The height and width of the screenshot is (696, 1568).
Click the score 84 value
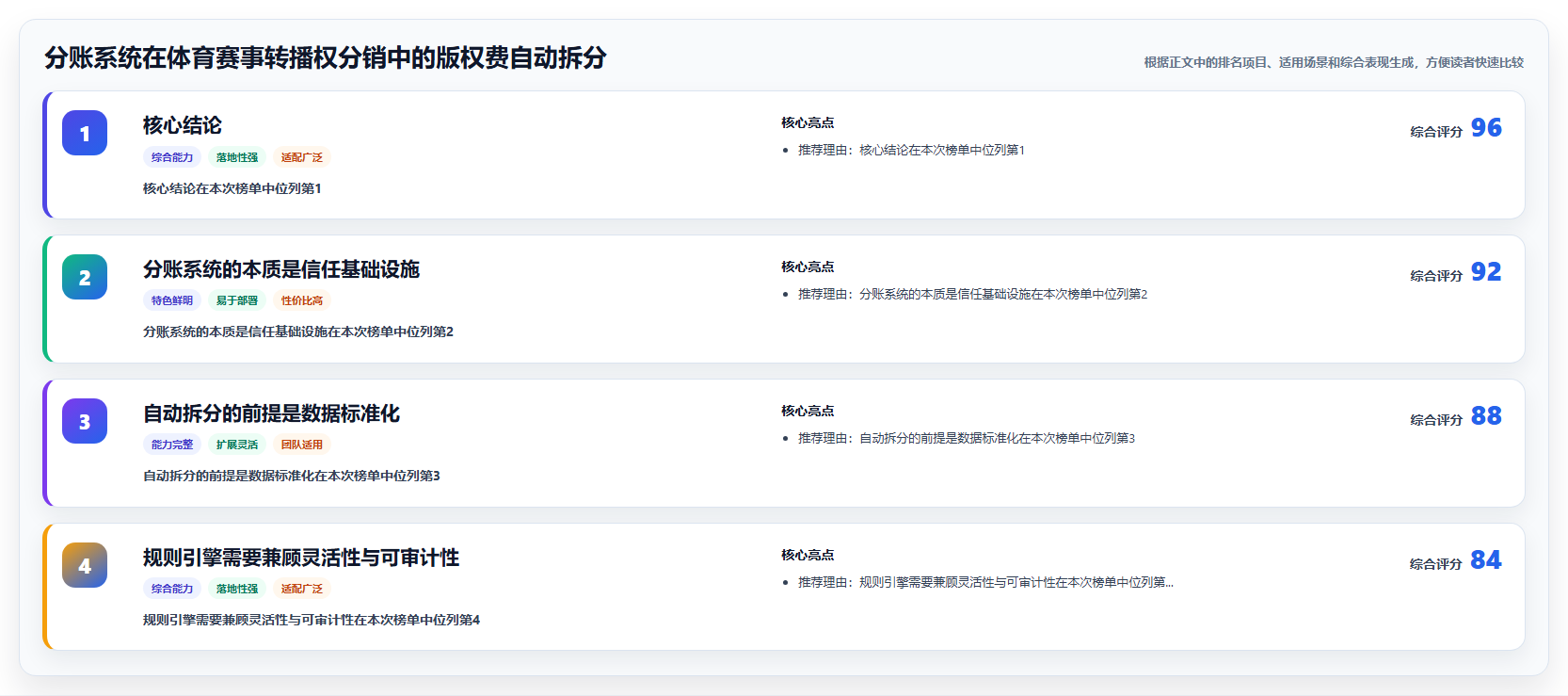tap(1486, 559)
